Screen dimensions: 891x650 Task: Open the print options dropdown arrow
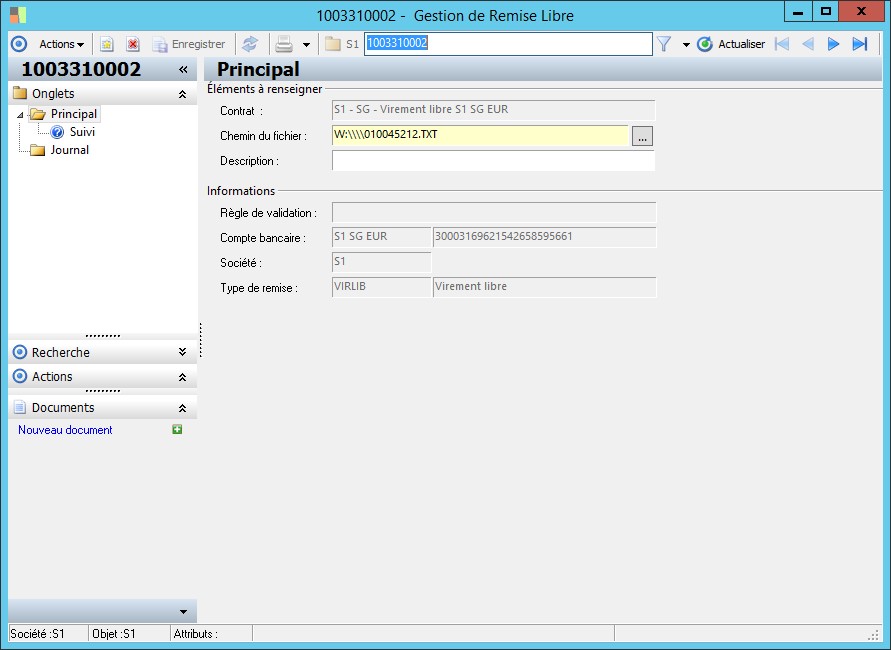[306, 45]
